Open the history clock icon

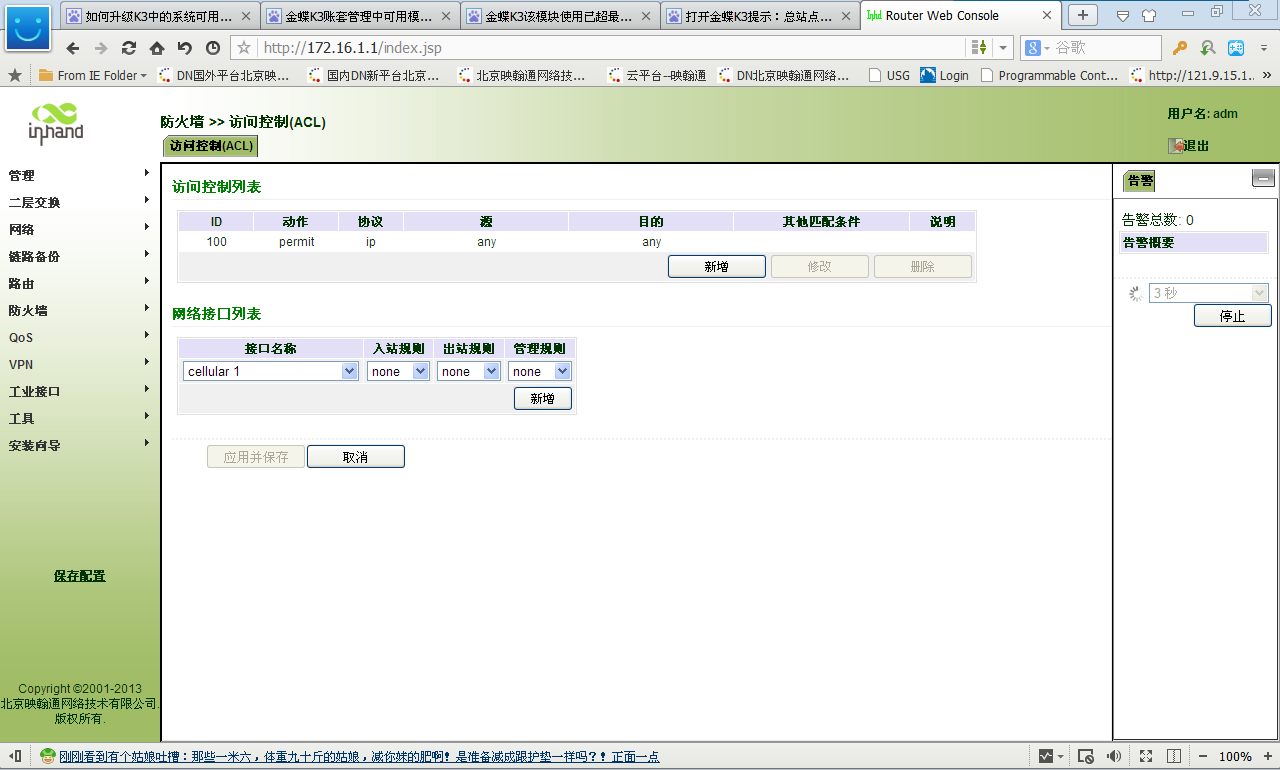[x=213, y=48]
